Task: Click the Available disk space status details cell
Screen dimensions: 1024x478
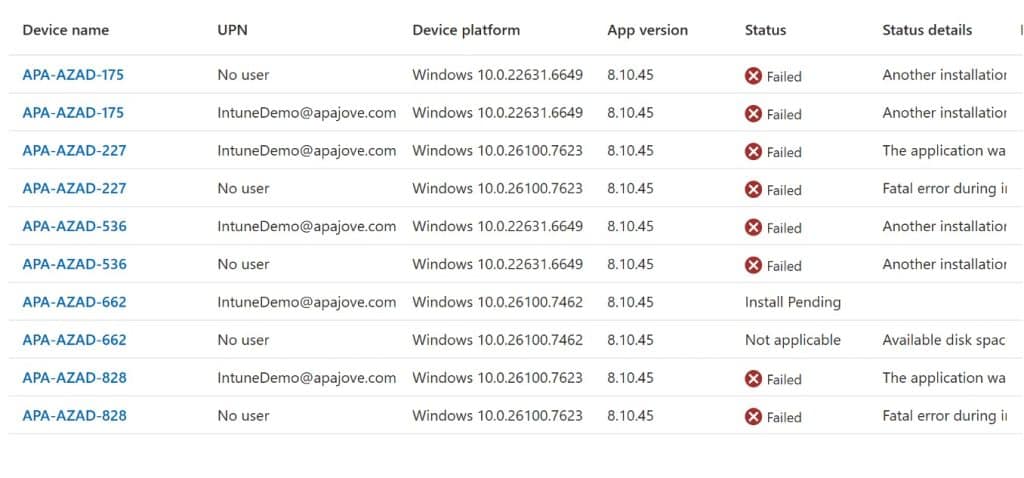Action: click(x=943, y=340)
